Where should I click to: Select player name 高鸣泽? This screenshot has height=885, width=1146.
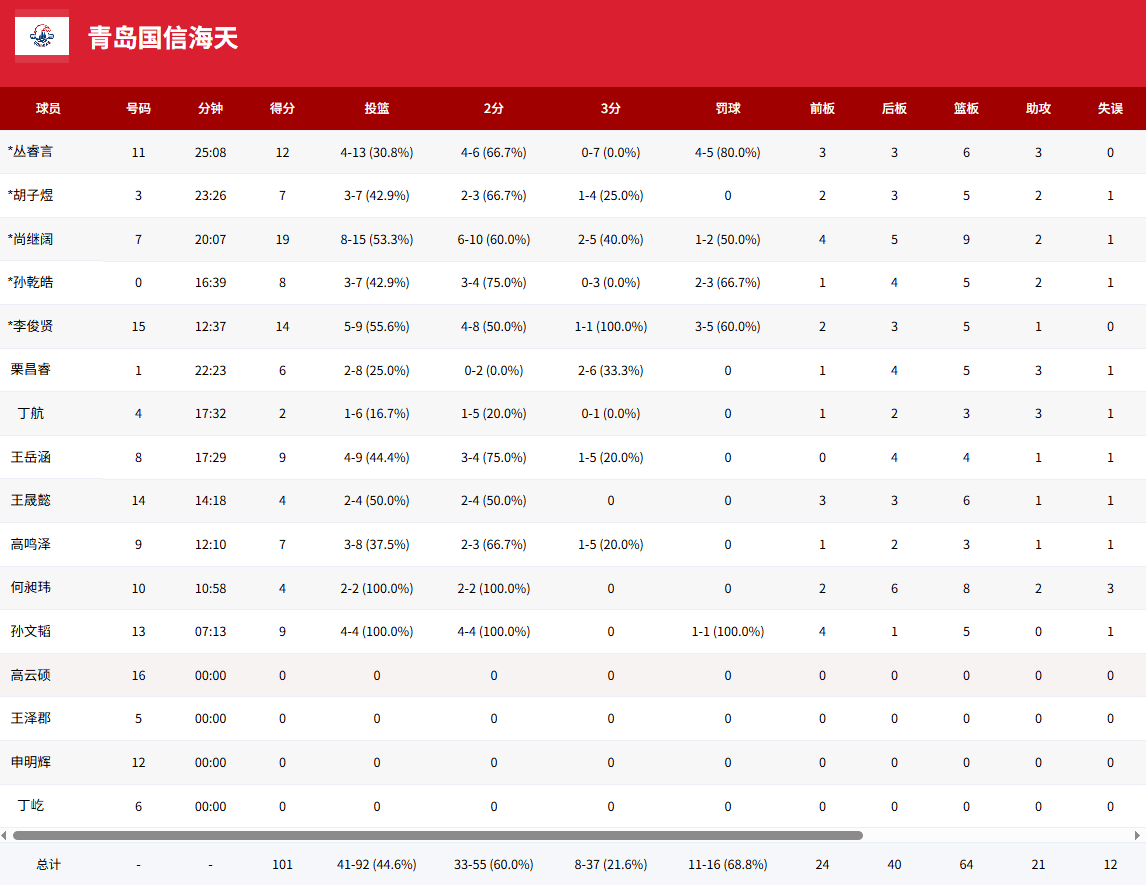(x=31, y=544)
